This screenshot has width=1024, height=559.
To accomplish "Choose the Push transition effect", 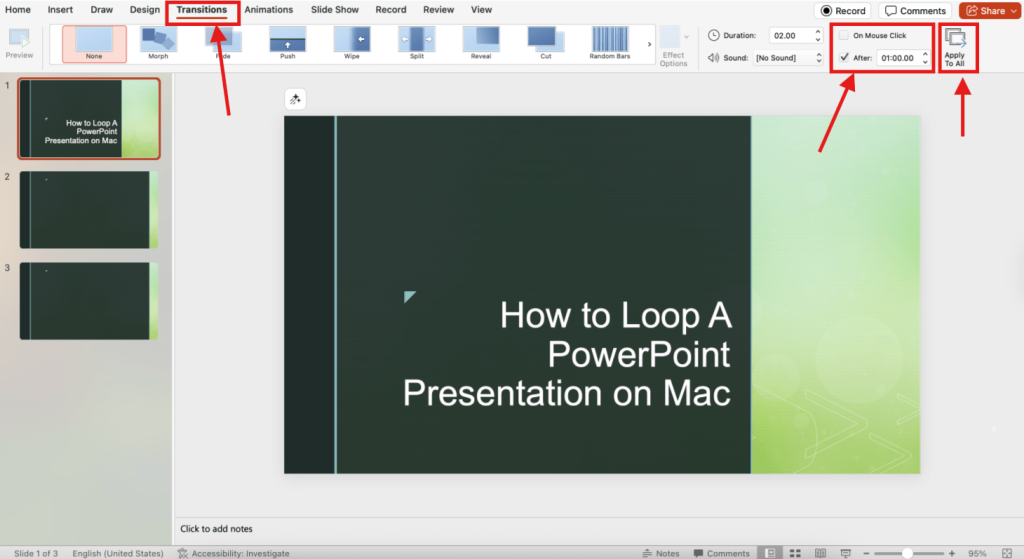I will 287,43.
